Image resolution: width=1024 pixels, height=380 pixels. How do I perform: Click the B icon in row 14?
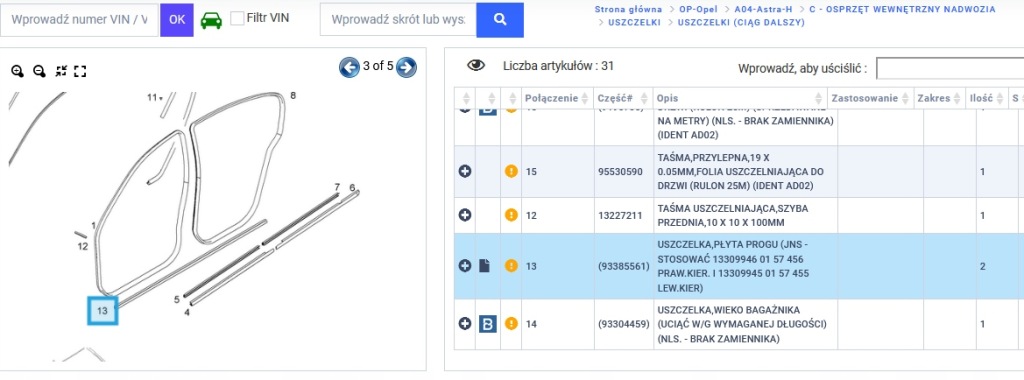(488, 323)
